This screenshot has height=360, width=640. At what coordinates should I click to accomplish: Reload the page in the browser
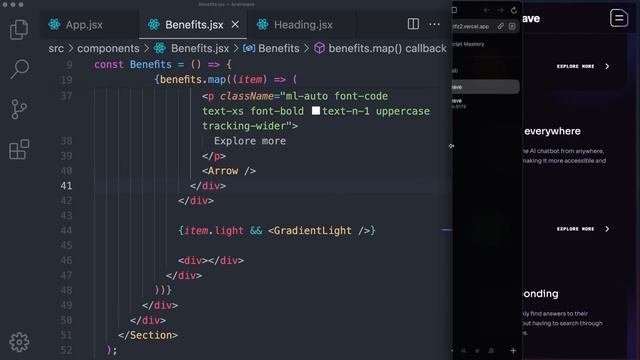click(x=514, y=10)
